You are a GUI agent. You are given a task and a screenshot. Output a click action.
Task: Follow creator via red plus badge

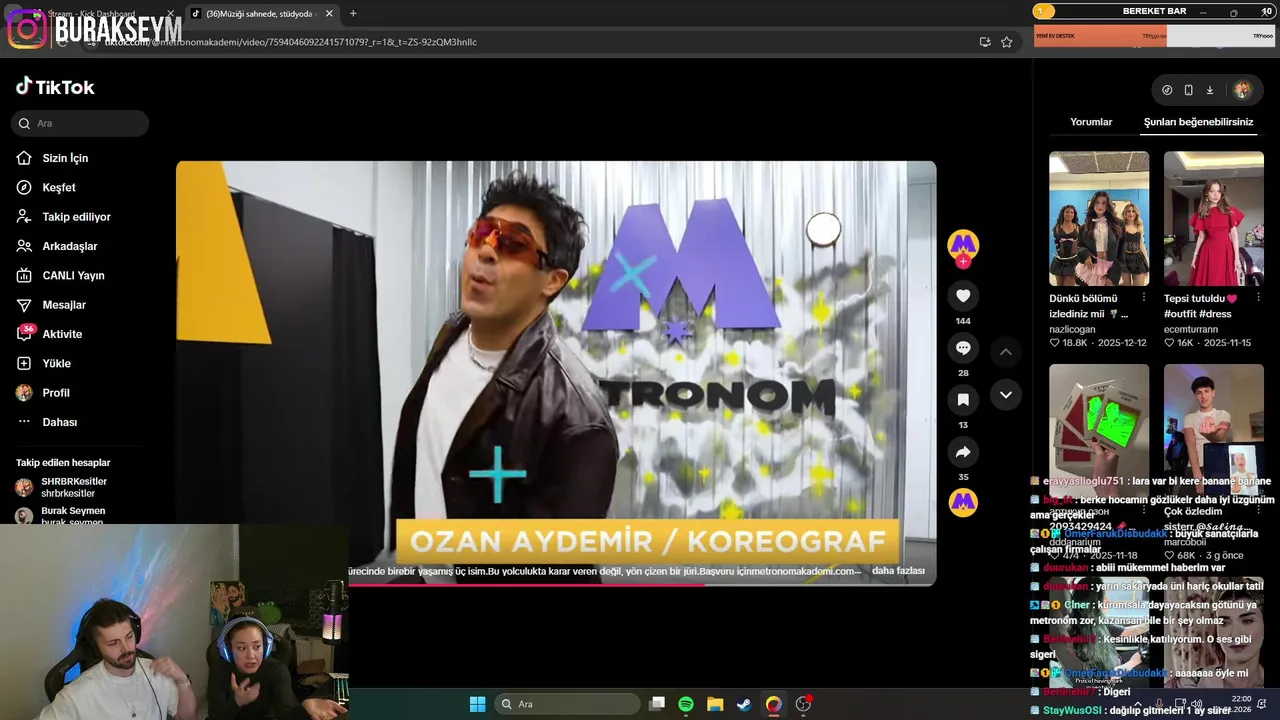pos(963,262)
